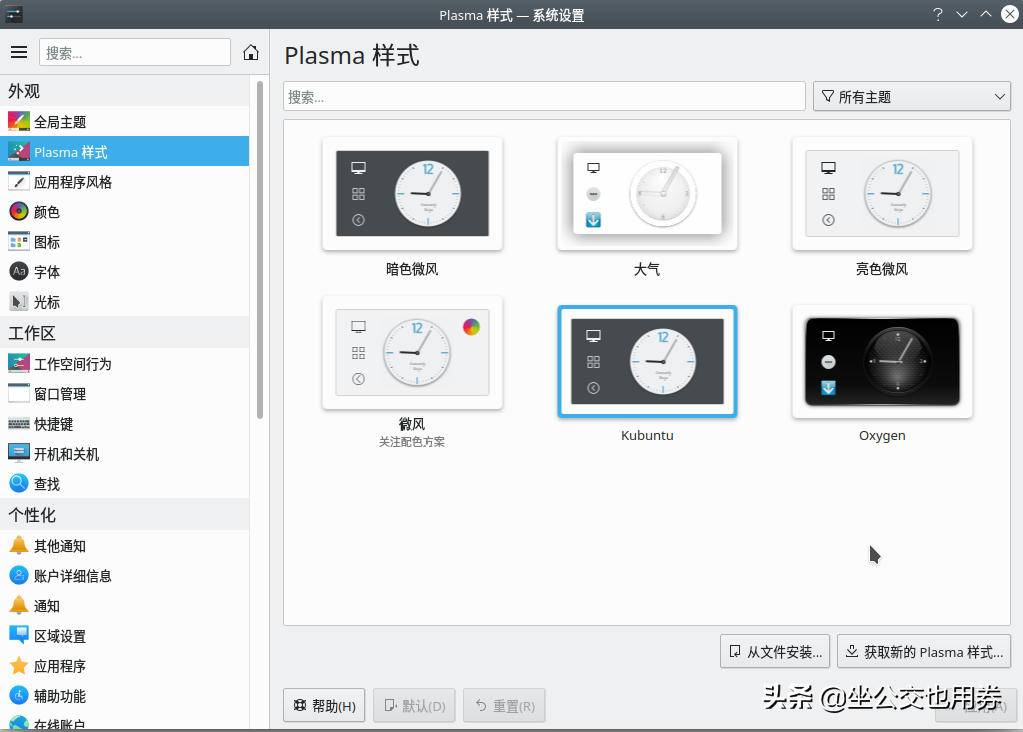1023x732 pixels.
Task: Click the 颜色 color wheel icon
Action: point(19,211)
